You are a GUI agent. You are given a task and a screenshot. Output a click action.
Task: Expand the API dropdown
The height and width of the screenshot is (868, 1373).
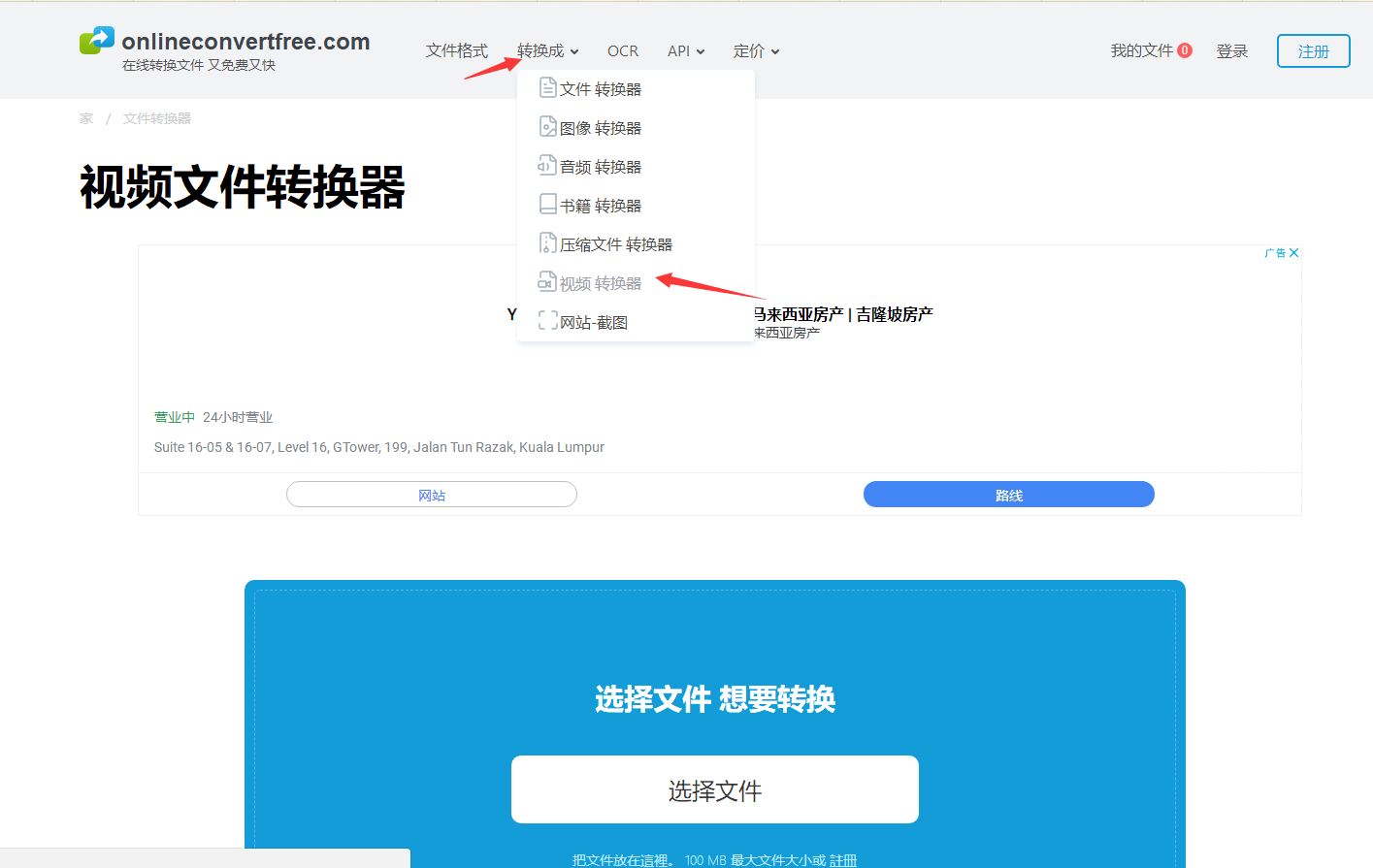click(x=686, y=50)
